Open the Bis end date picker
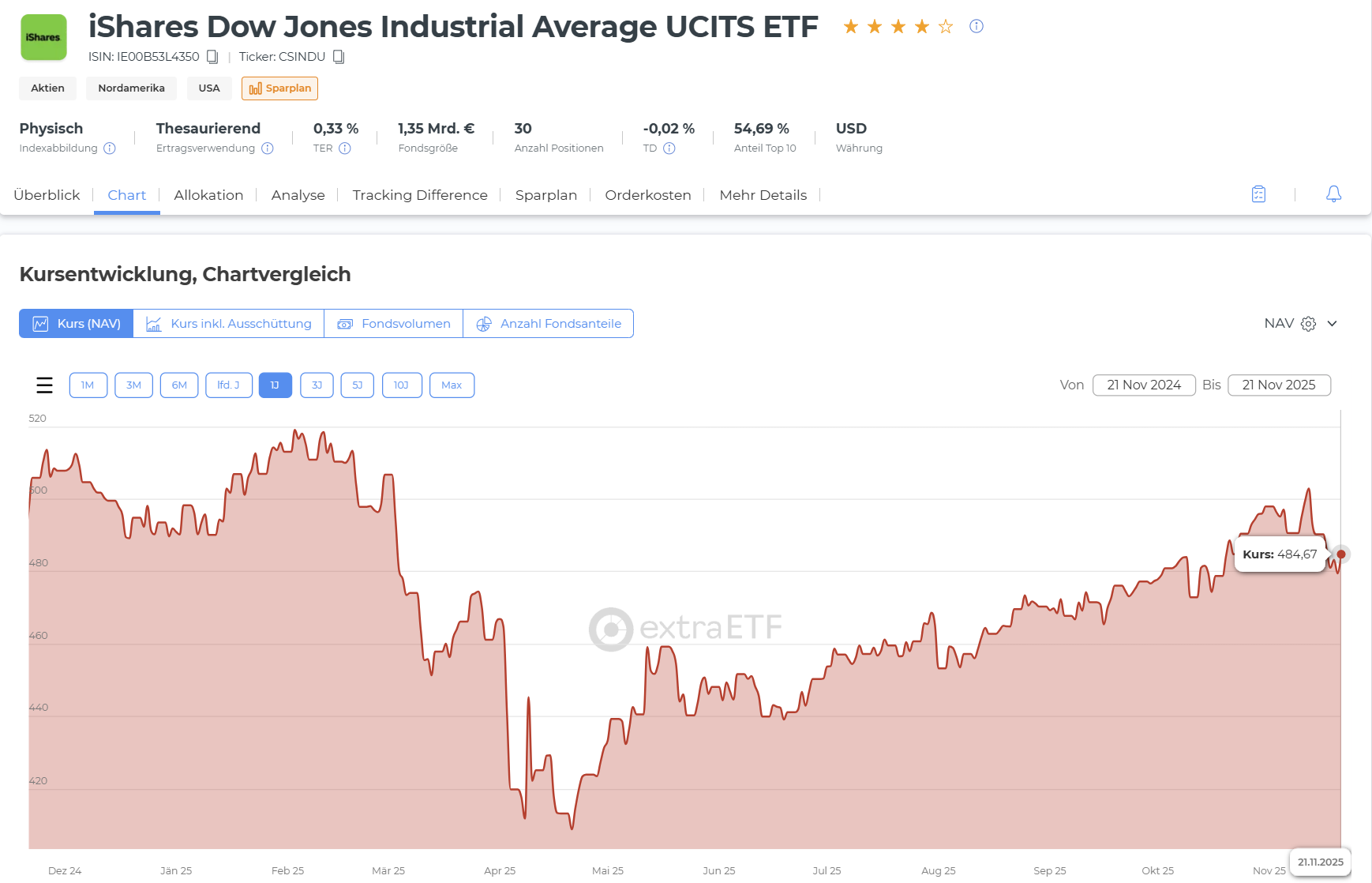Image resolution: width=1372 pixels, height=883 pixels. pyautogui.click(x=1279, y=385)
